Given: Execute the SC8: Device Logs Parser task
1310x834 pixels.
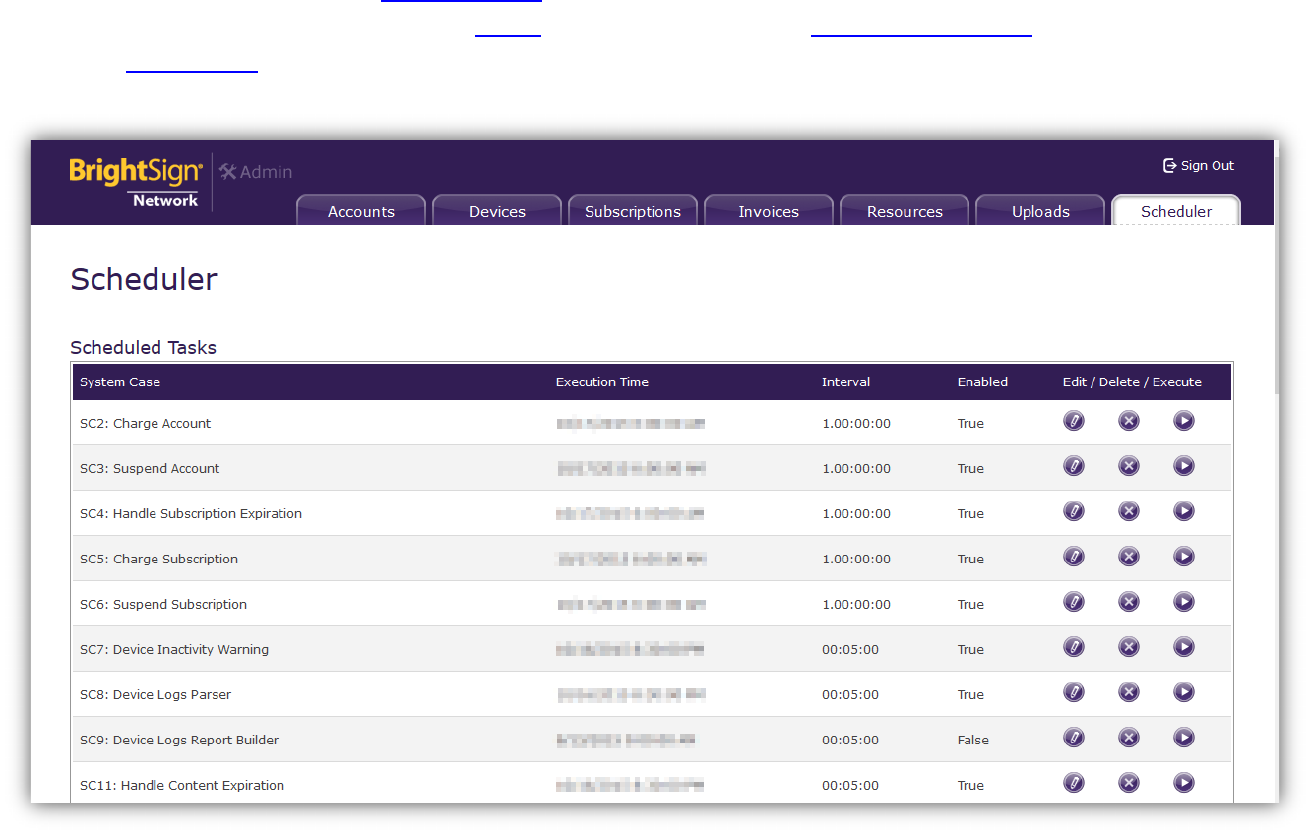Looking at the screenshot, I should [1184, 692].
